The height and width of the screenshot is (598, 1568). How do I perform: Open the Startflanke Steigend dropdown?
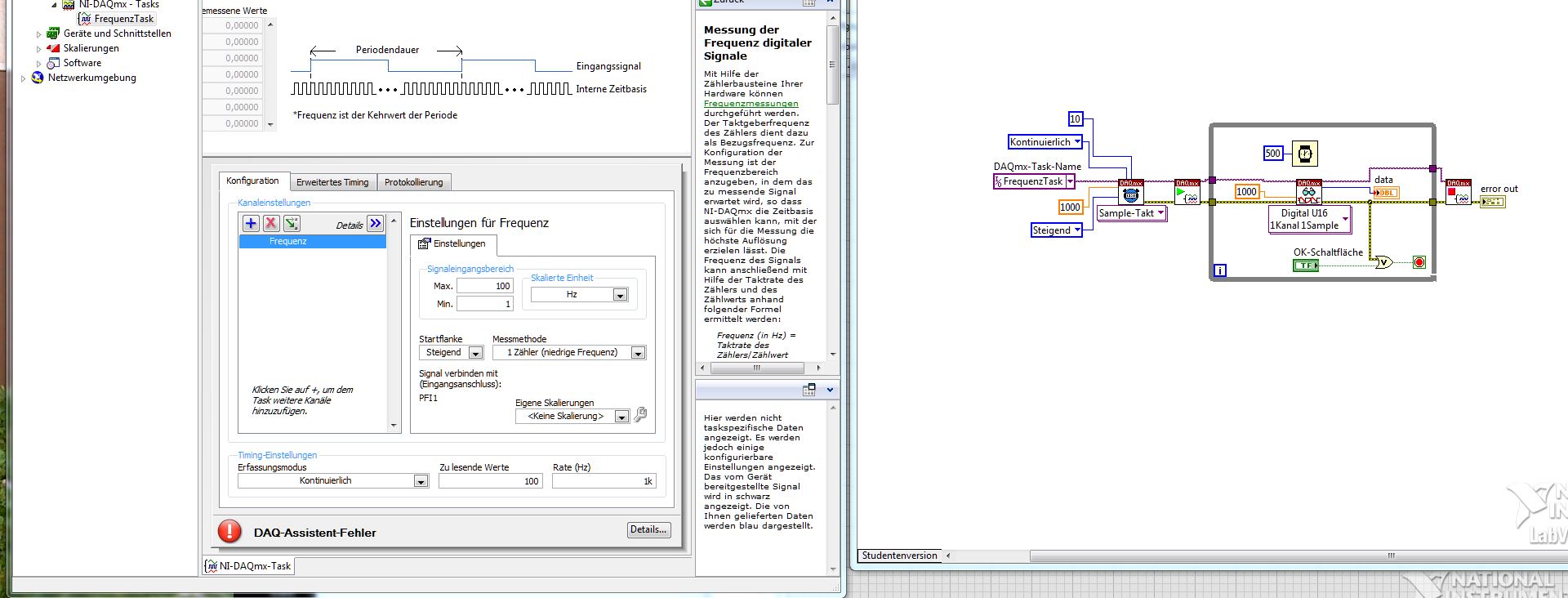point(475,353)
